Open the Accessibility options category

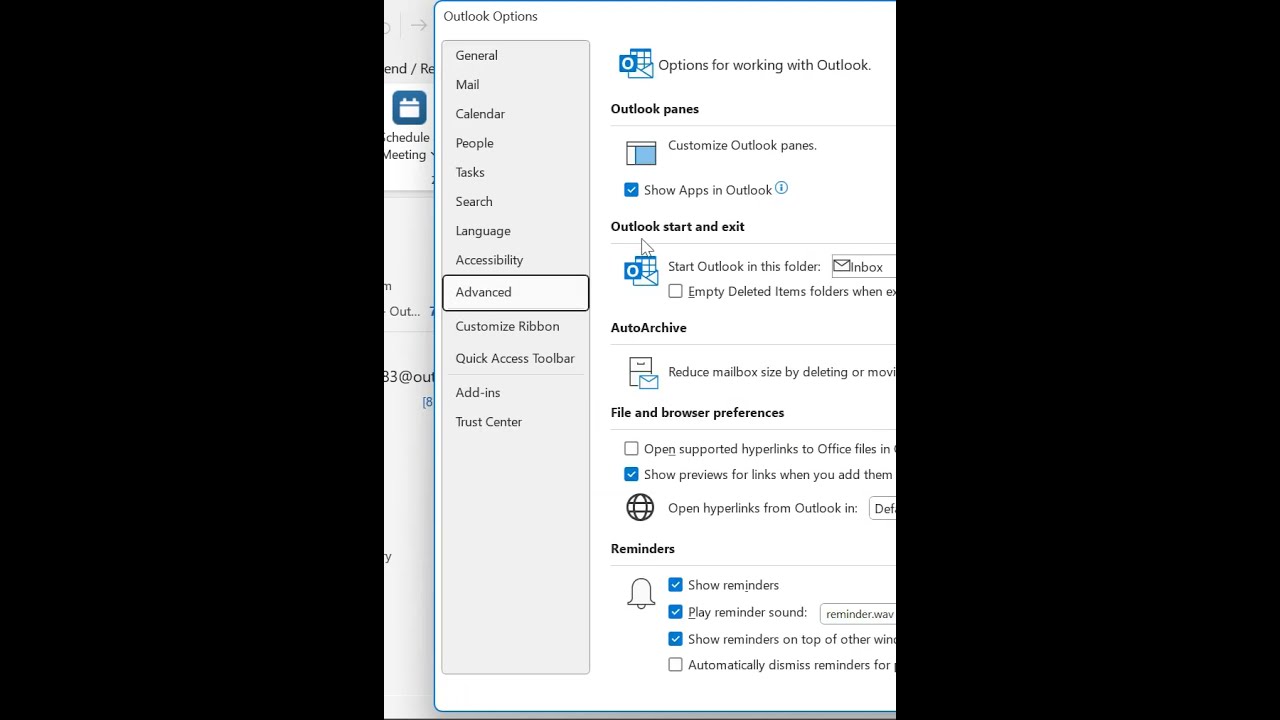click(516, 260)
